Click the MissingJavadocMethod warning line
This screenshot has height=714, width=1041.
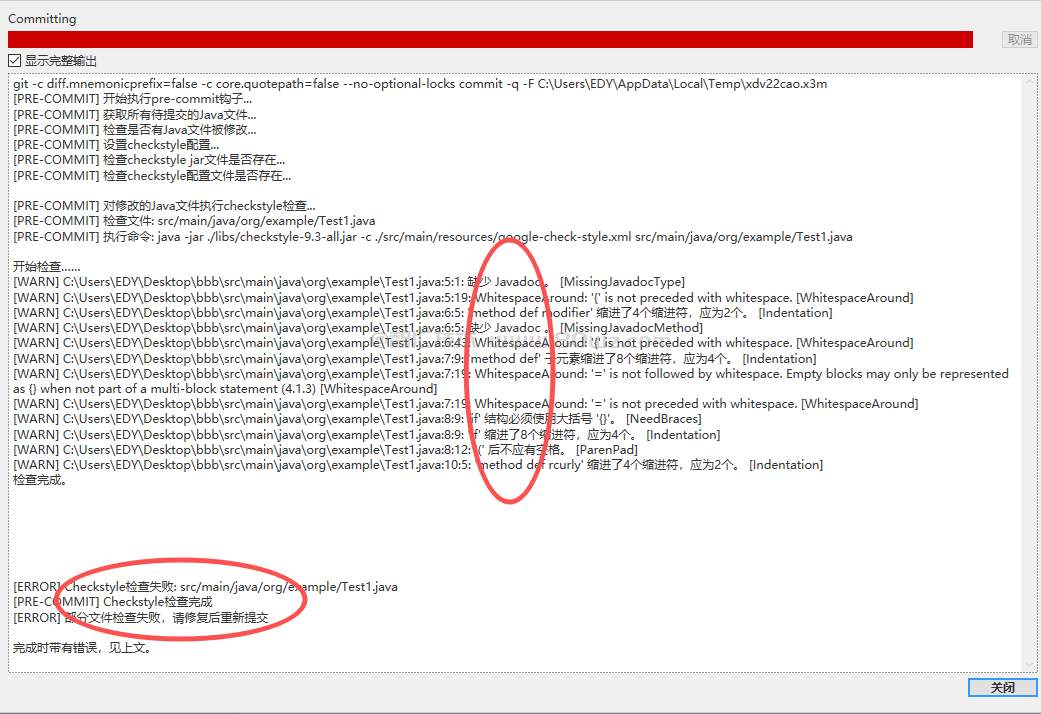tap(357, 328)
